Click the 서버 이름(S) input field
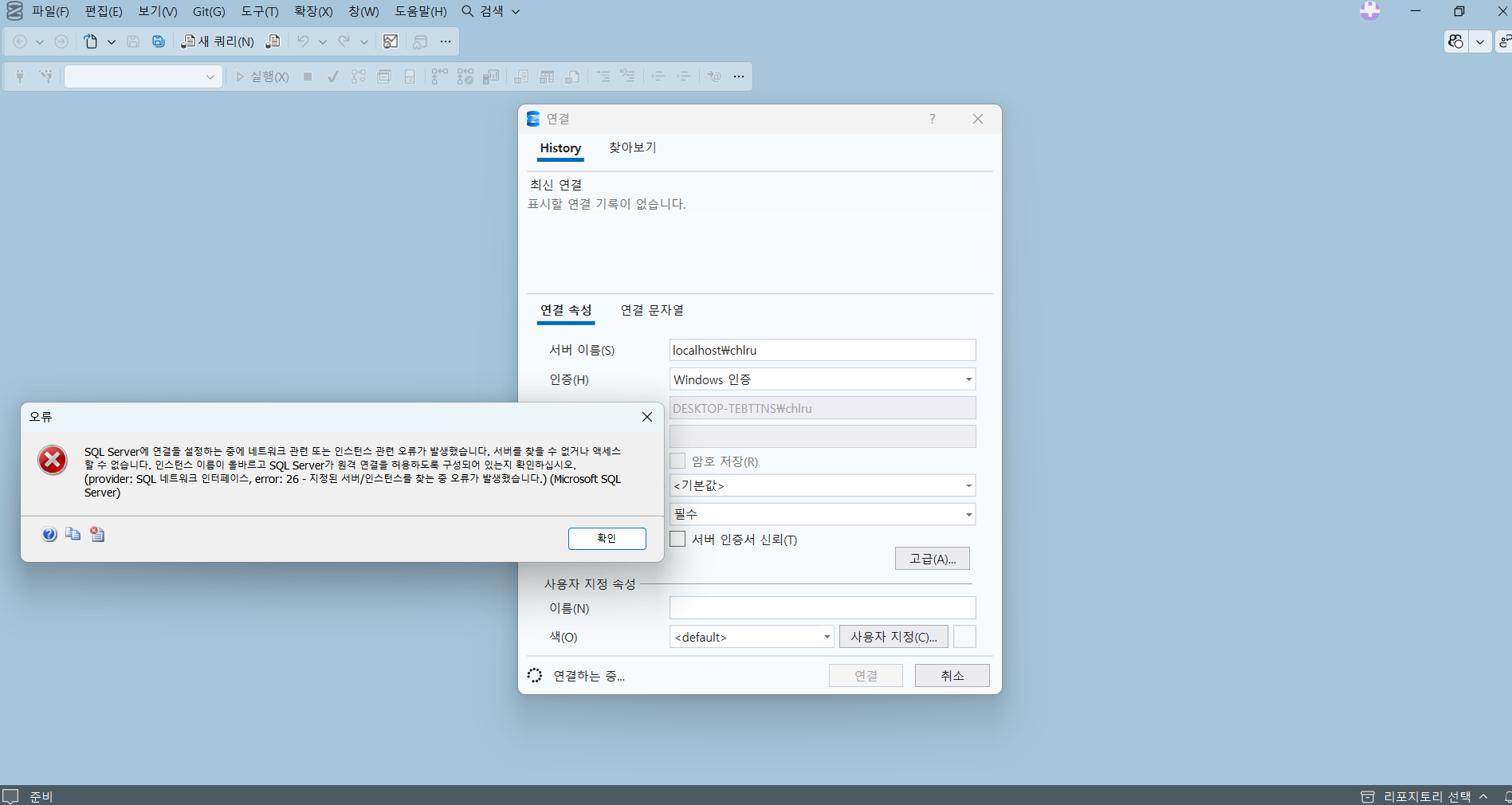1512x805 pixels. (x=823, y=350)
